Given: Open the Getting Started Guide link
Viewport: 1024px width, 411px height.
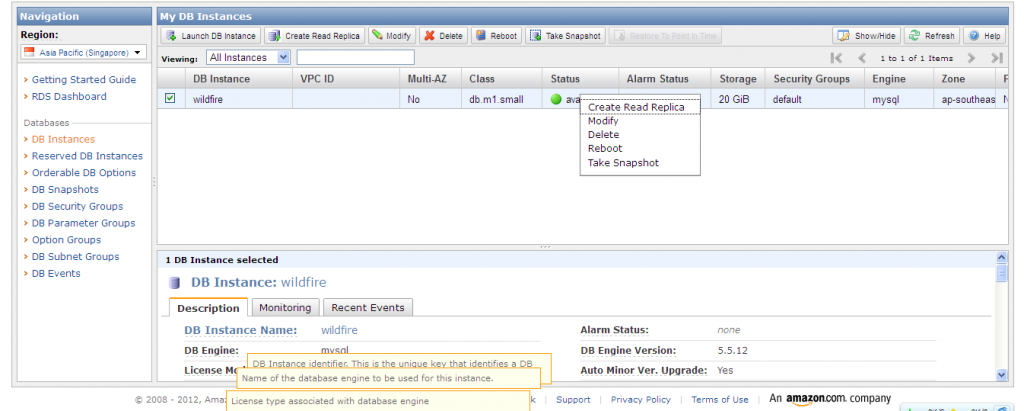Looking at the screenshot, I should pos(84,80).
